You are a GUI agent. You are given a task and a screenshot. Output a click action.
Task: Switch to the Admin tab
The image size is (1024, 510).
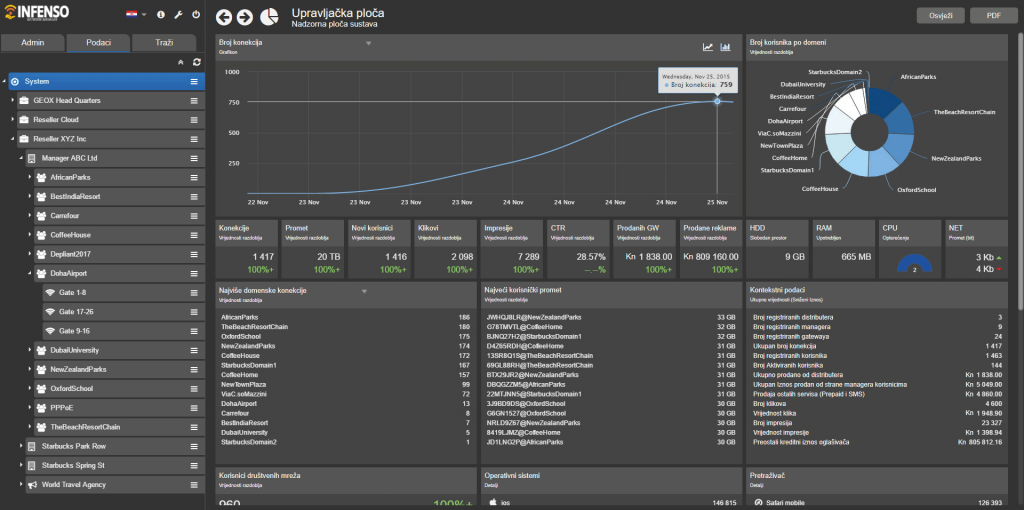[x=34, y=43]
